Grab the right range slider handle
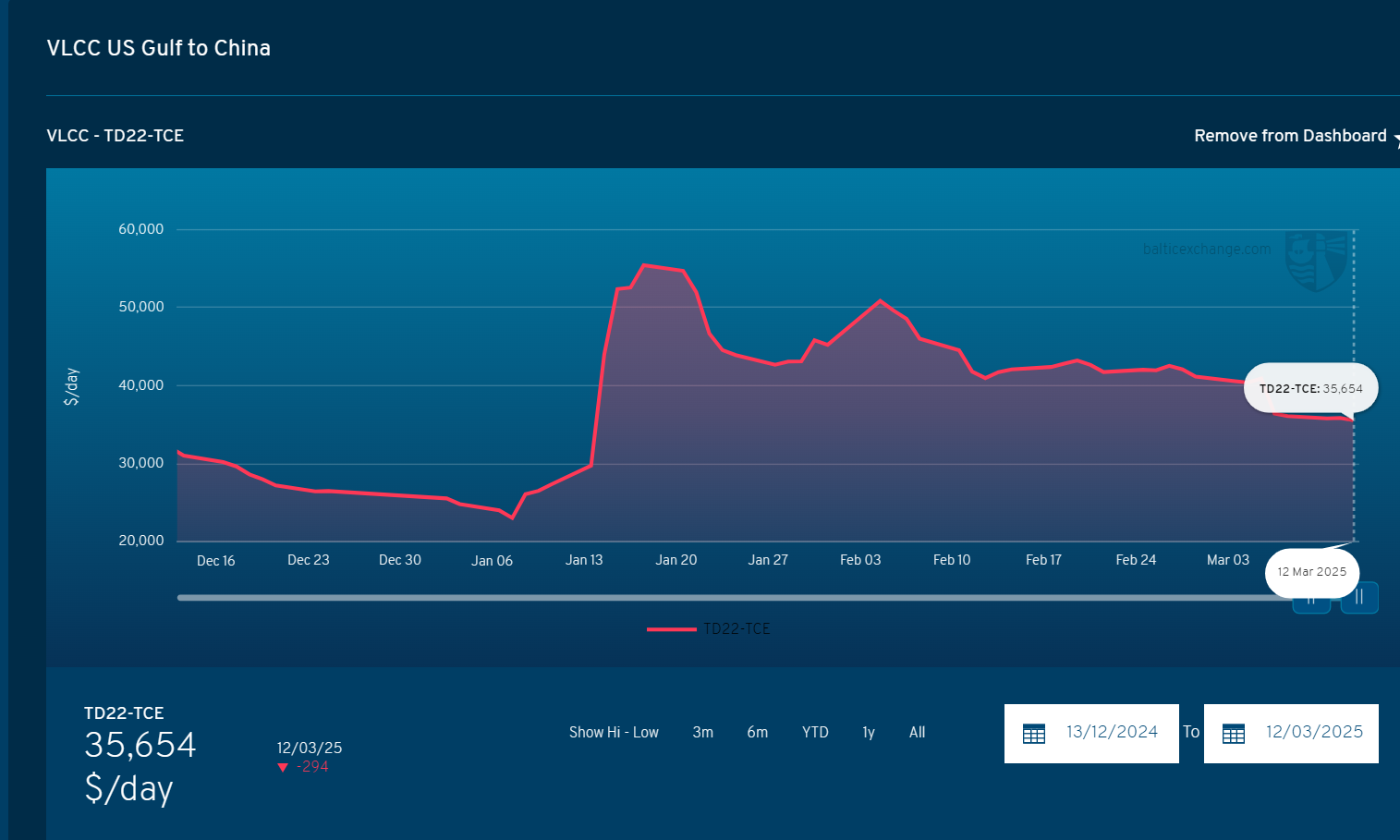The height and width of the screenshot is (840, 1400). pos(1359,598)
